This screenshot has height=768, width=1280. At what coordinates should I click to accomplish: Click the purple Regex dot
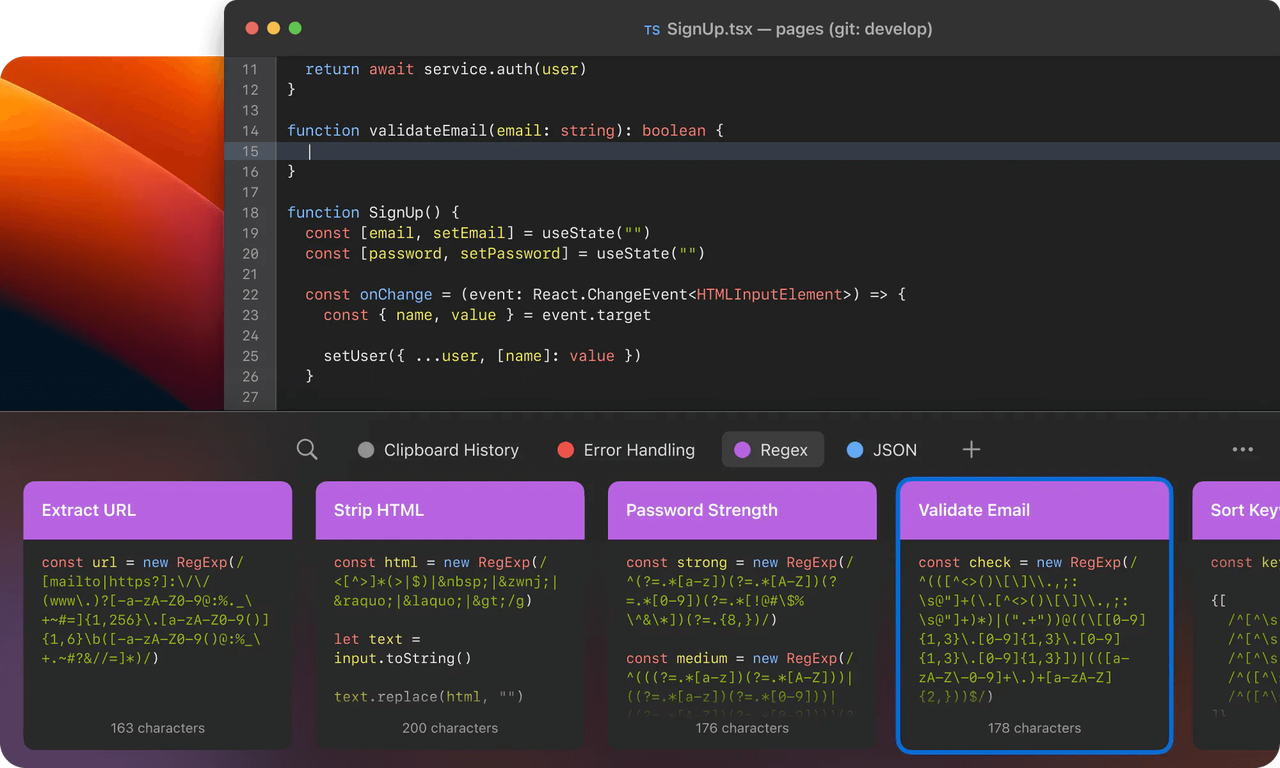(x=742, y=450)
